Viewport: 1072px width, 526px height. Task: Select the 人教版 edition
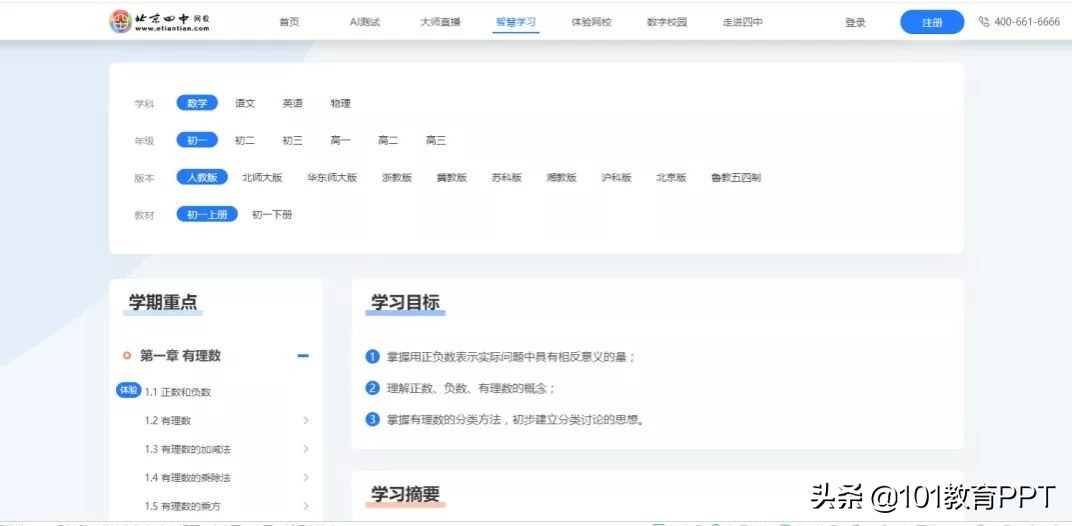click(x=202, y=177)
